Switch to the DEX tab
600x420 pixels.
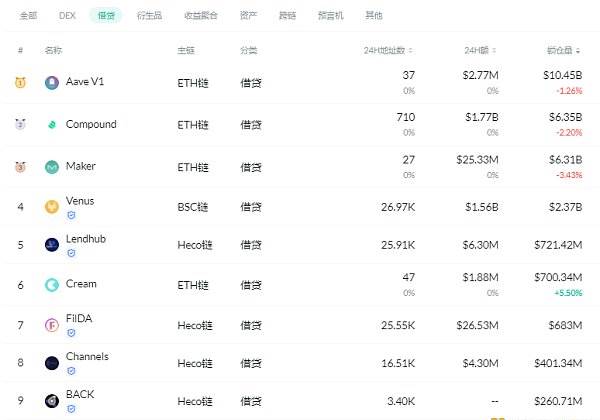point(67,15)
